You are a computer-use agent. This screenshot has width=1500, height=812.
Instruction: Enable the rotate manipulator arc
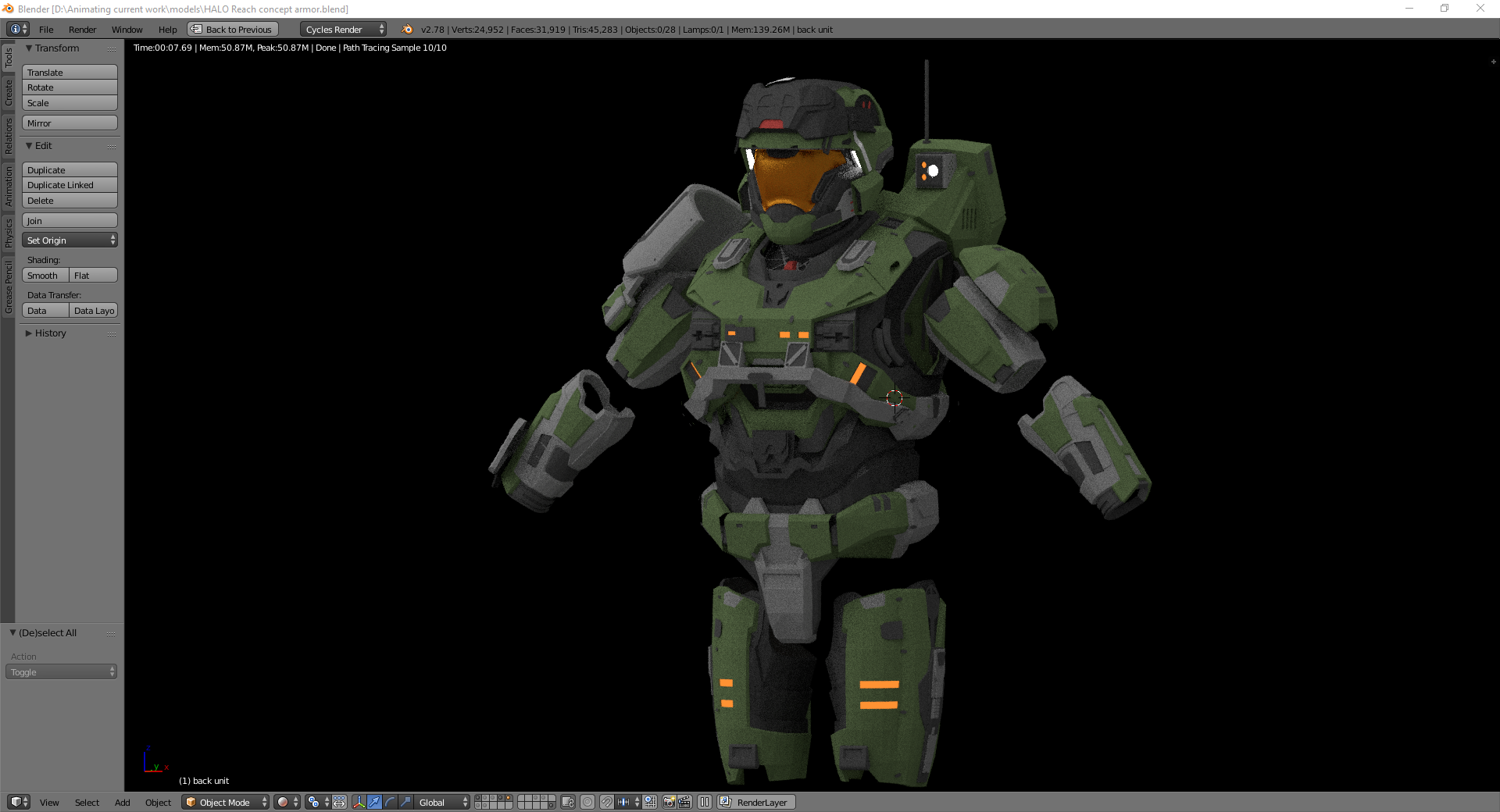[390, 802]
